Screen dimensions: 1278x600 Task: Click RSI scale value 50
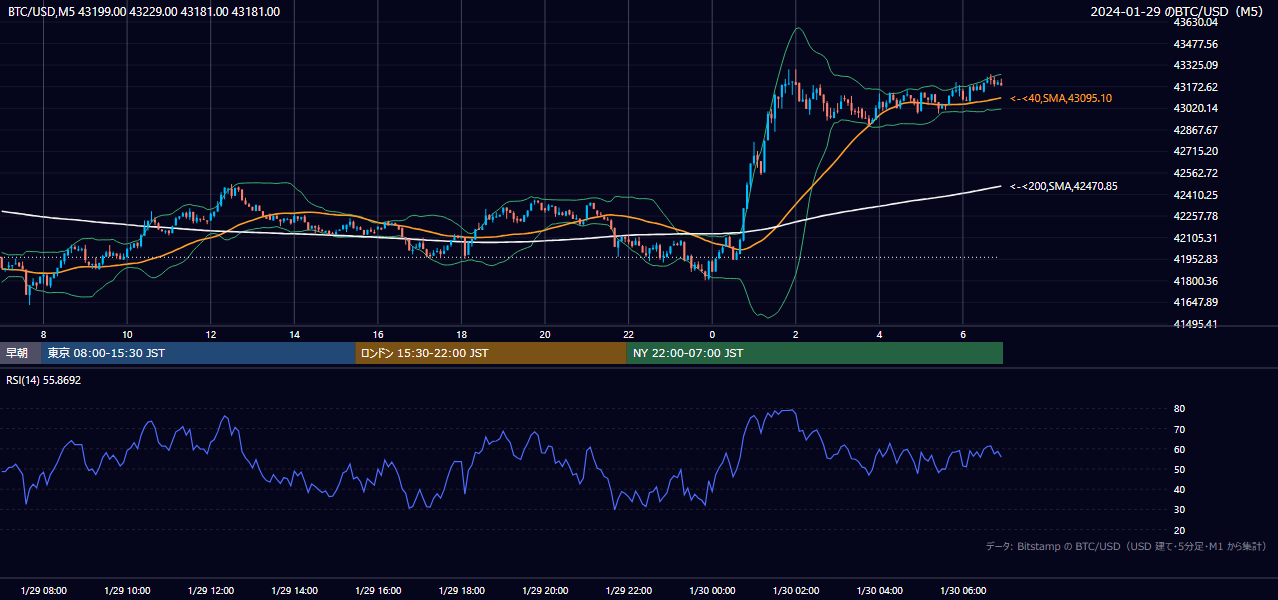point(1180,469)
